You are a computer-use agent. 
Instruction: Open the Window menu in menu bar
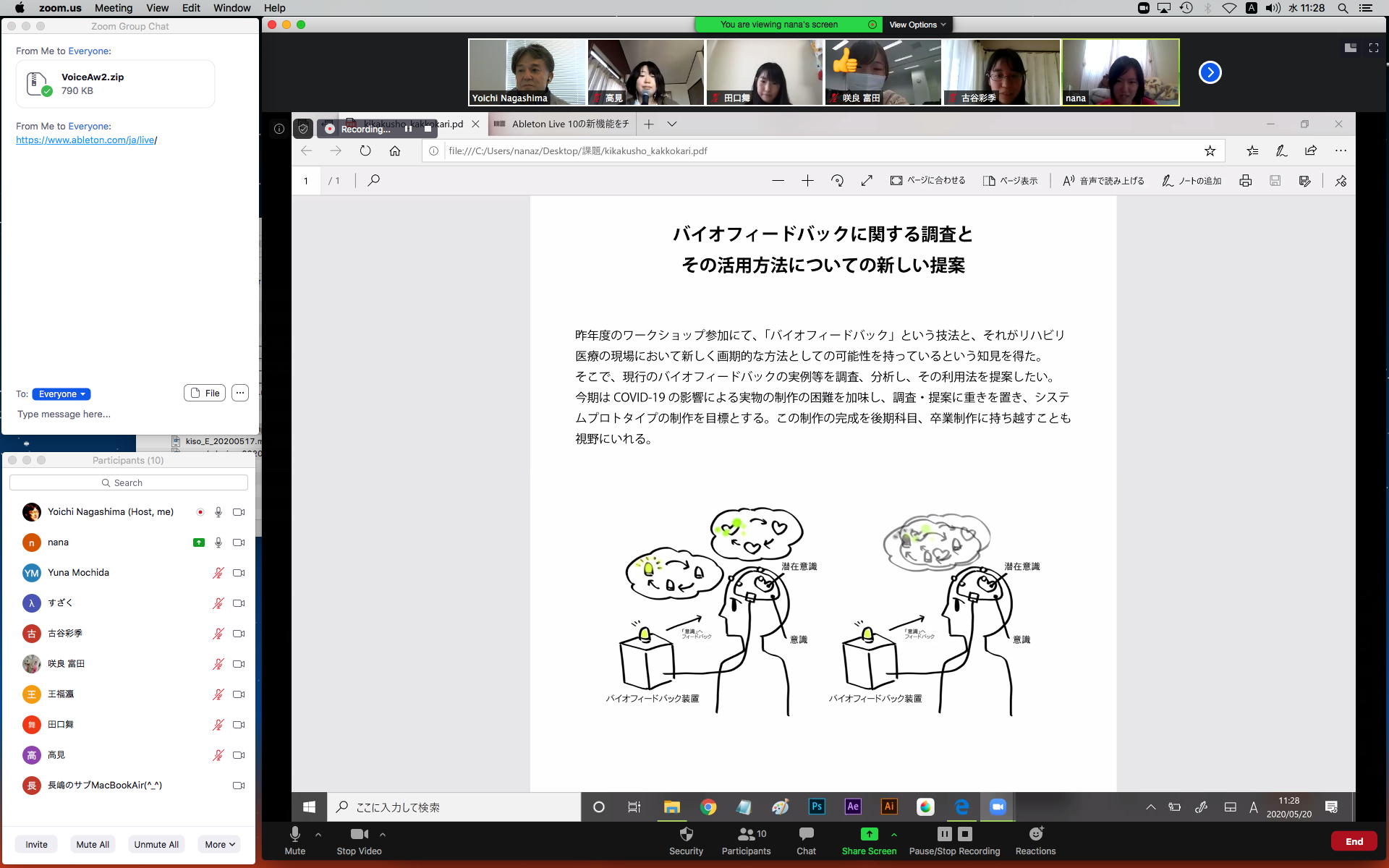[x=231, y=8]
